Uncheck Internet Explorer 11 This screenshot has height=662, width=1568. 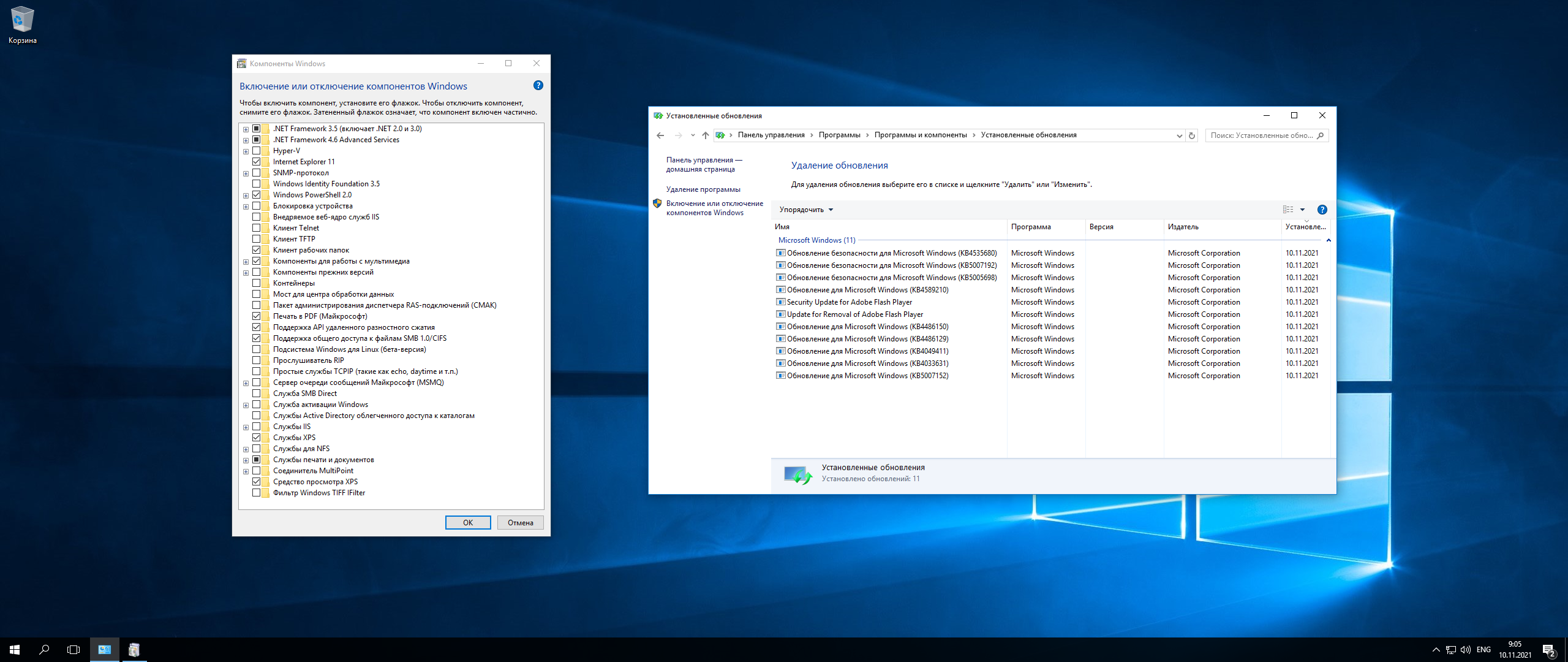[257, 162]
